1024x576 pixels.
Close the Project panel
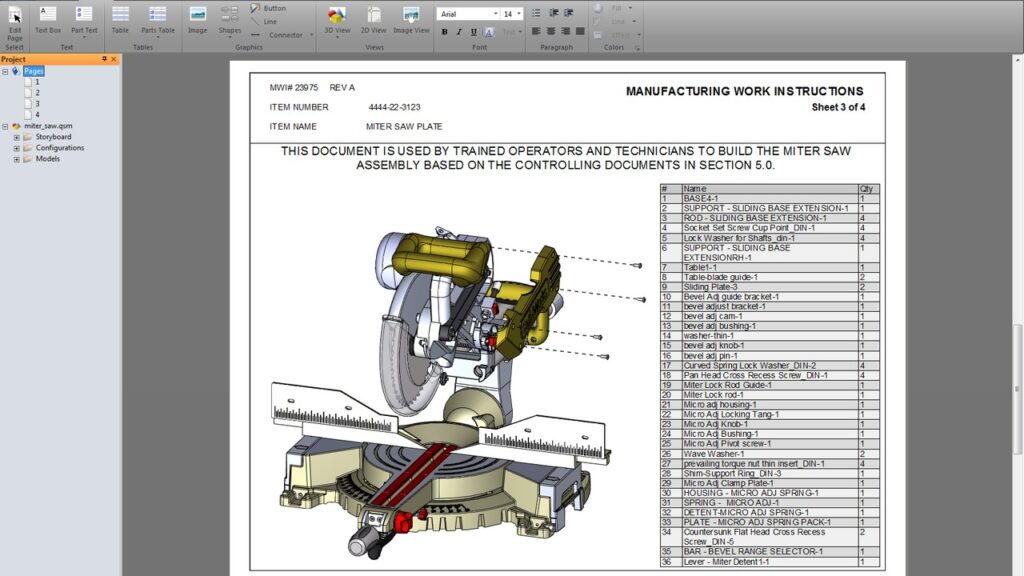pos(114,59)
